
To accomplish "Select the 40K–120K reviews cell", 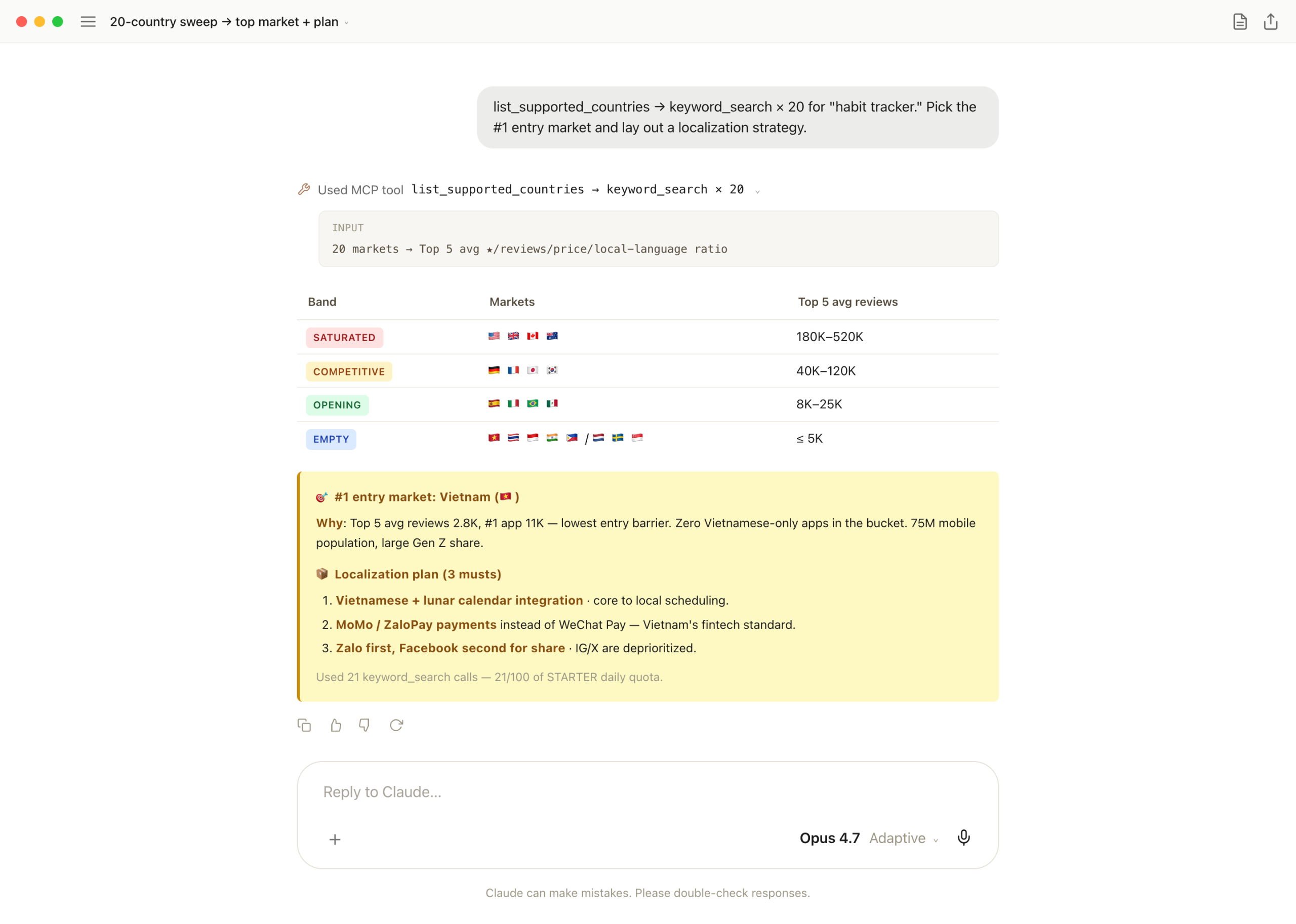I will (825, 371).
